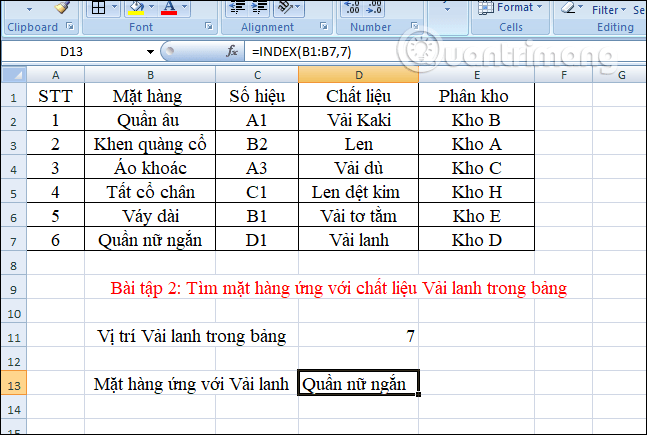647x435 pixels.
Task: Click 'Mặt hàng ứng với Vải lanh' label
Action: [x=191, y=384]
